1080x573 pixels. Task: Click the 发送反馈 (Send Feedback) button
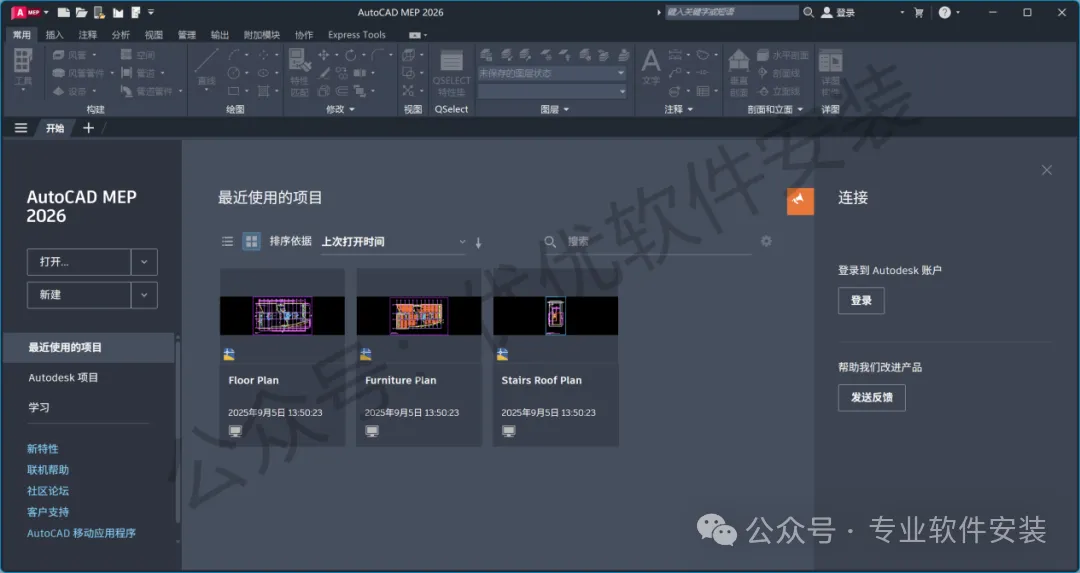[871, 397]
